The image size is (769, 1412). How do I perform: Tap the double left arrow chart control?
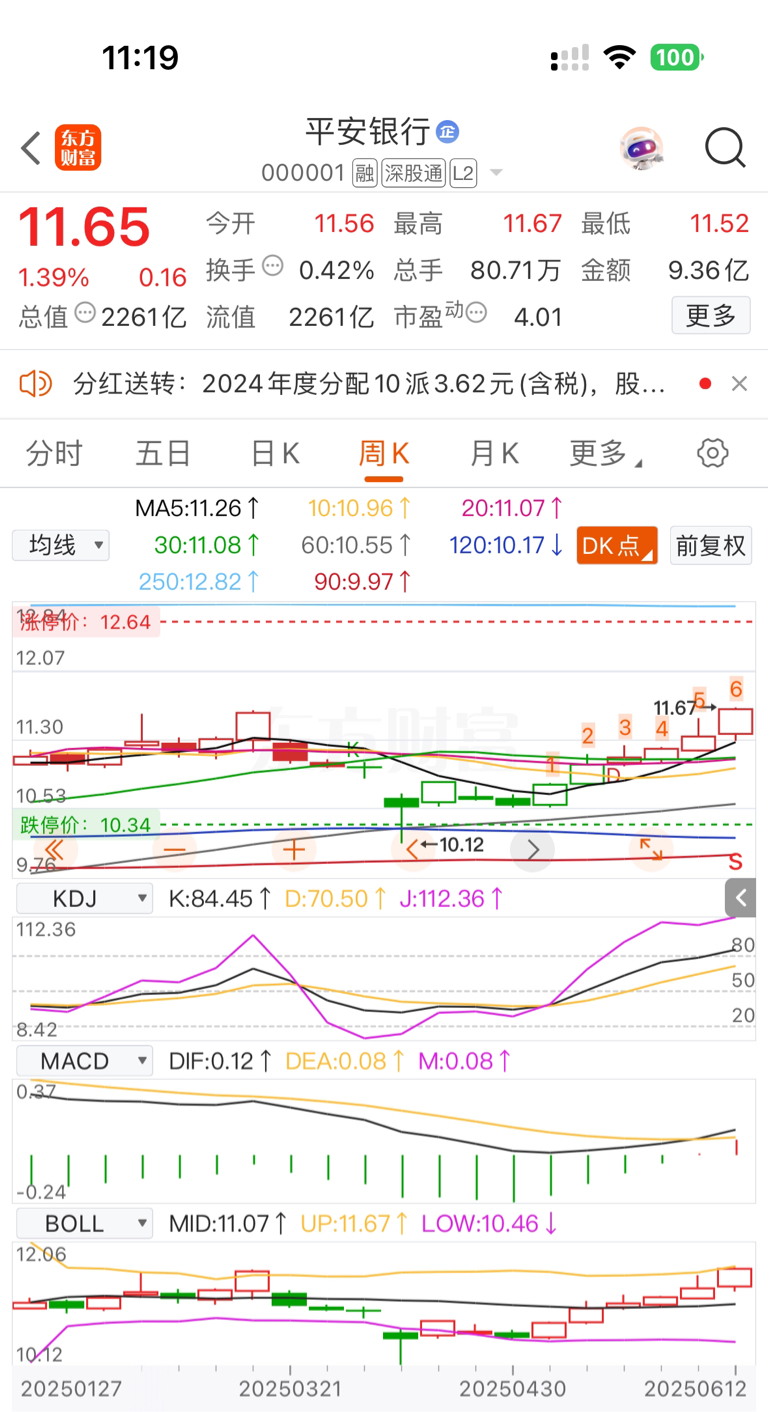(55, 850)
